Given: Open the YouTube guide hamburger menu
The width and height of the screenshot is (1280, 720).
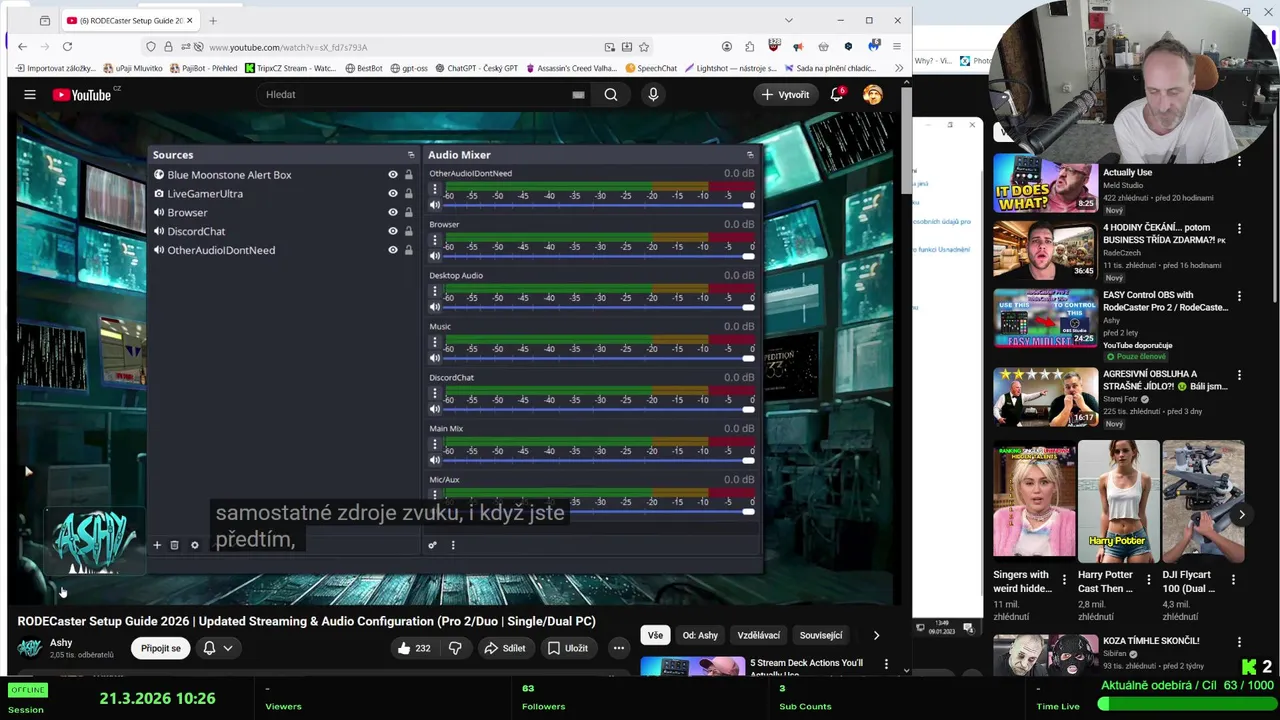Looking at the screenshot, I should (30, 94).
